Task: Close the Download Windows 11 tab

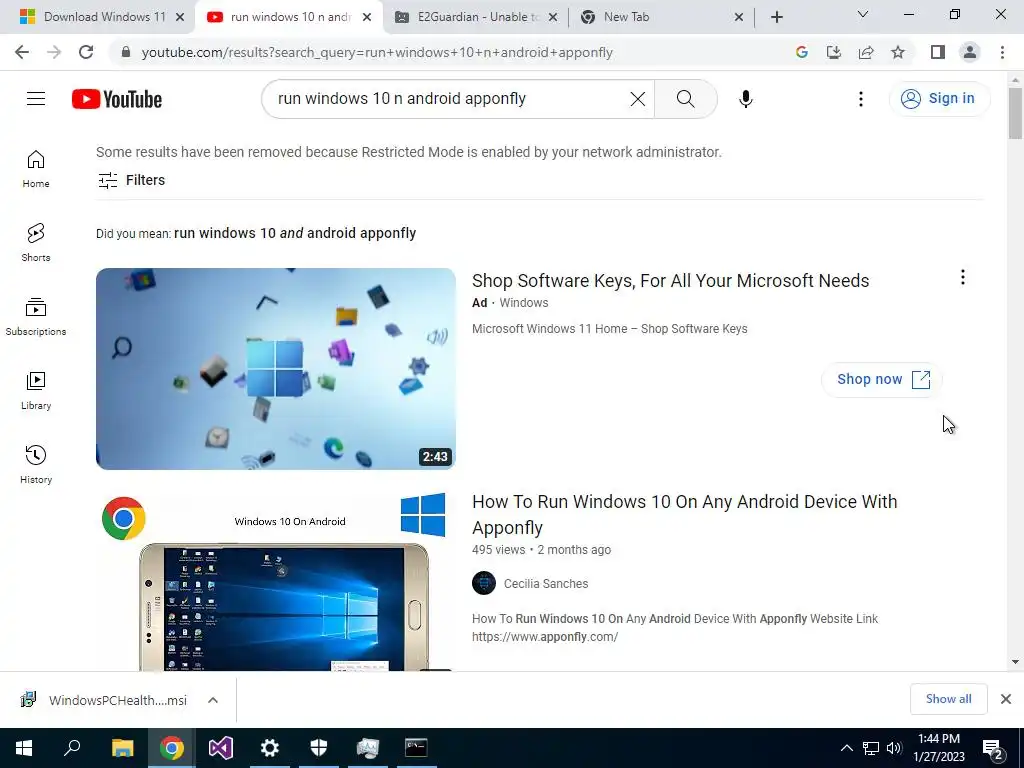Action: click(x=180, y=17)
